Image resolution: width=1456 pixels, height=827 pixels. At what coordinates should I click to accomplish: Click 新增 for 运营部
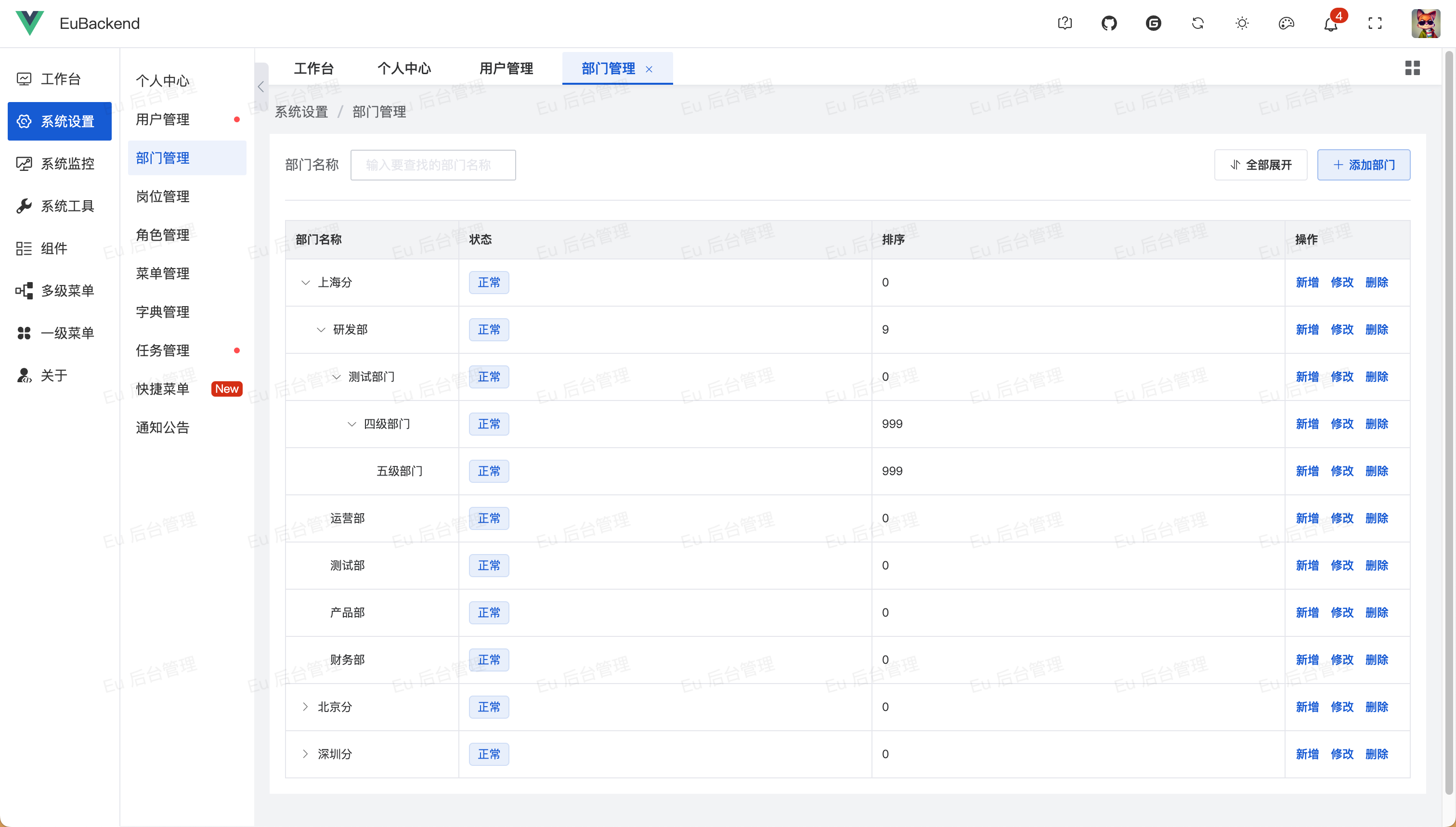tap(1307, 518)
